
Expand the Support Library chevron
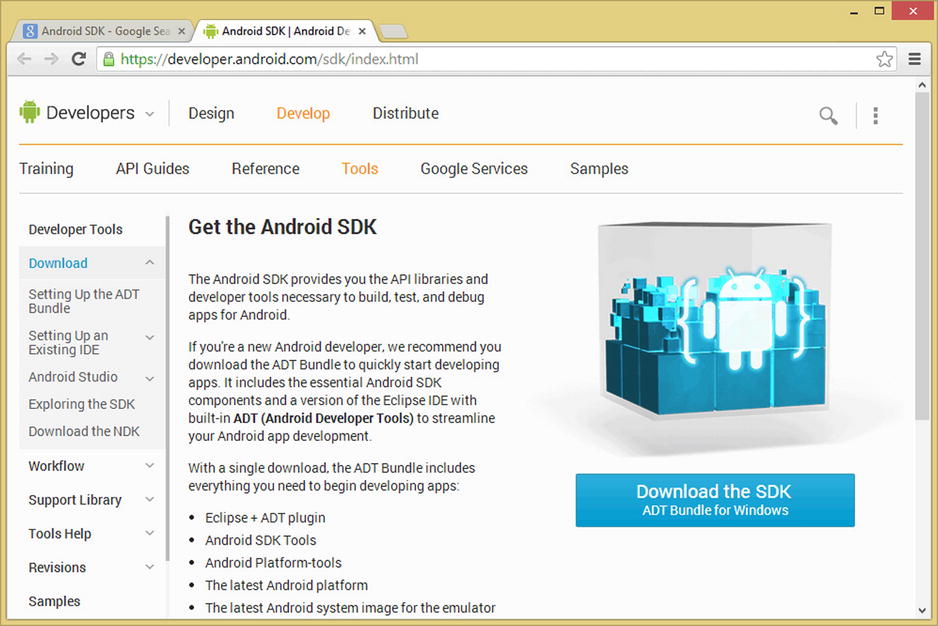tap(150, 499)
